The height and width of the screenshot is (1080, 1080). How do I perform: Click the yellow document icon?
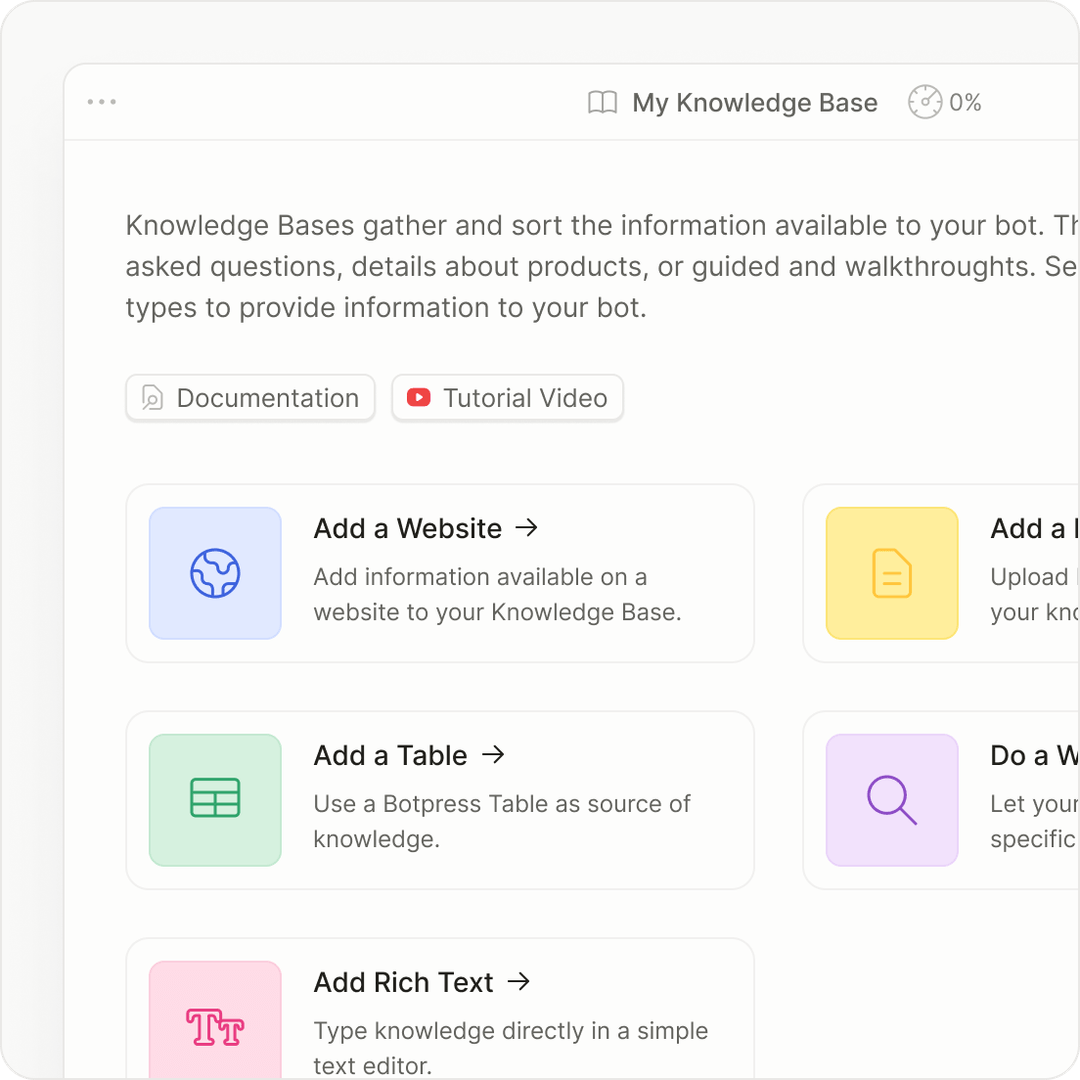891,573
